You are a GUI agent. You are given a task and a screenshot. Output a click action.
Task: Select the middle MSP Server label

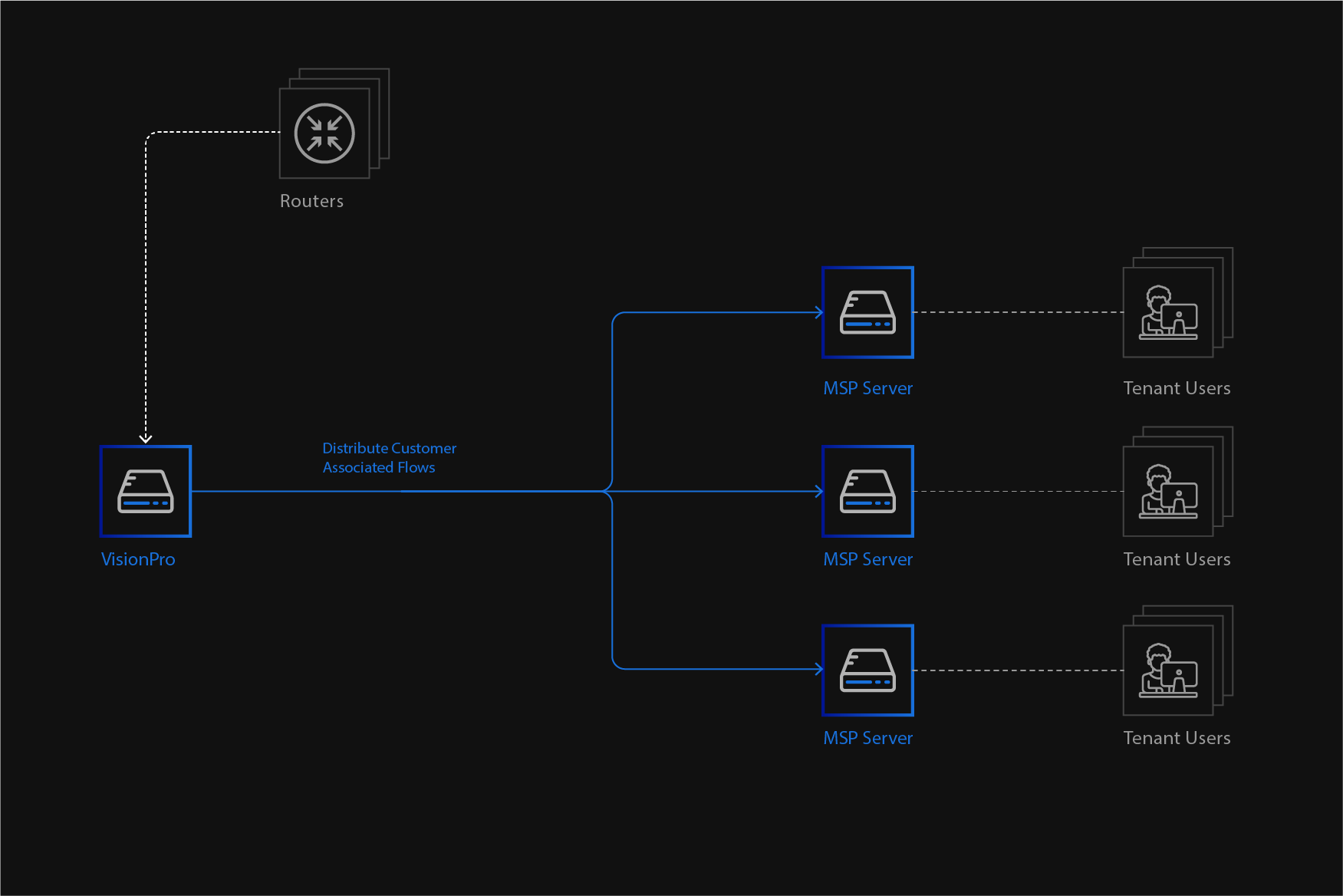pos(867,559)
